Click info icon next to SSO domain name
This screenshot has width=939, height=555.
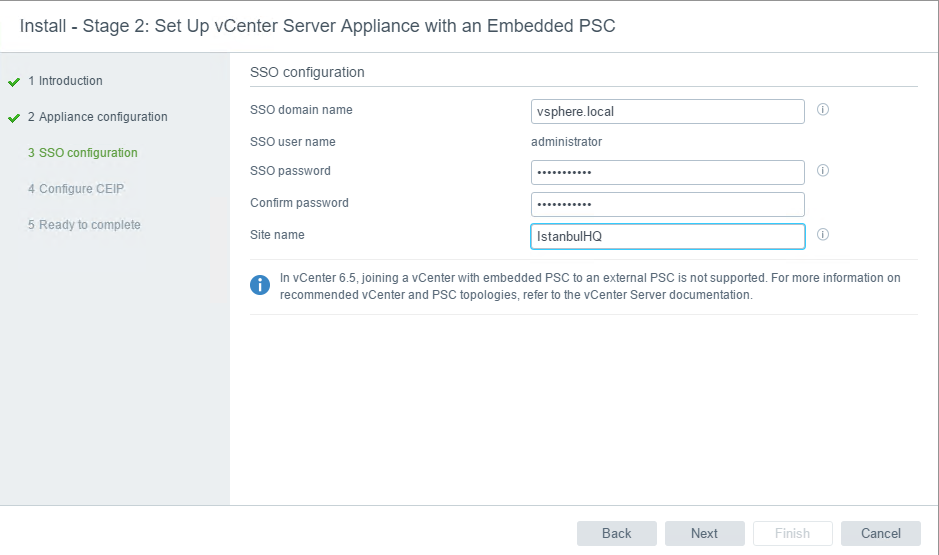823,110
